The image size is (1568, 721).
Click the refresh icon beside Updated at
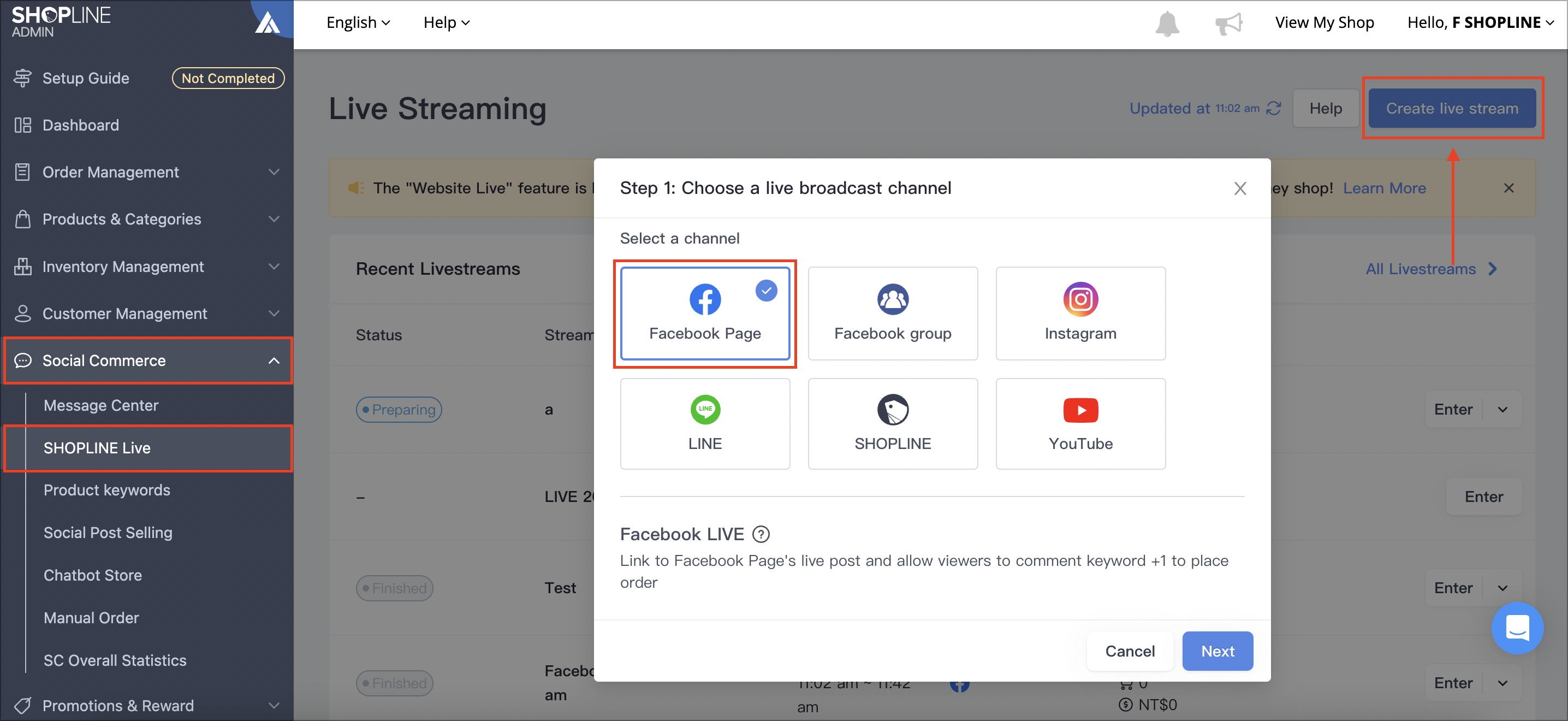[1273, 108]
